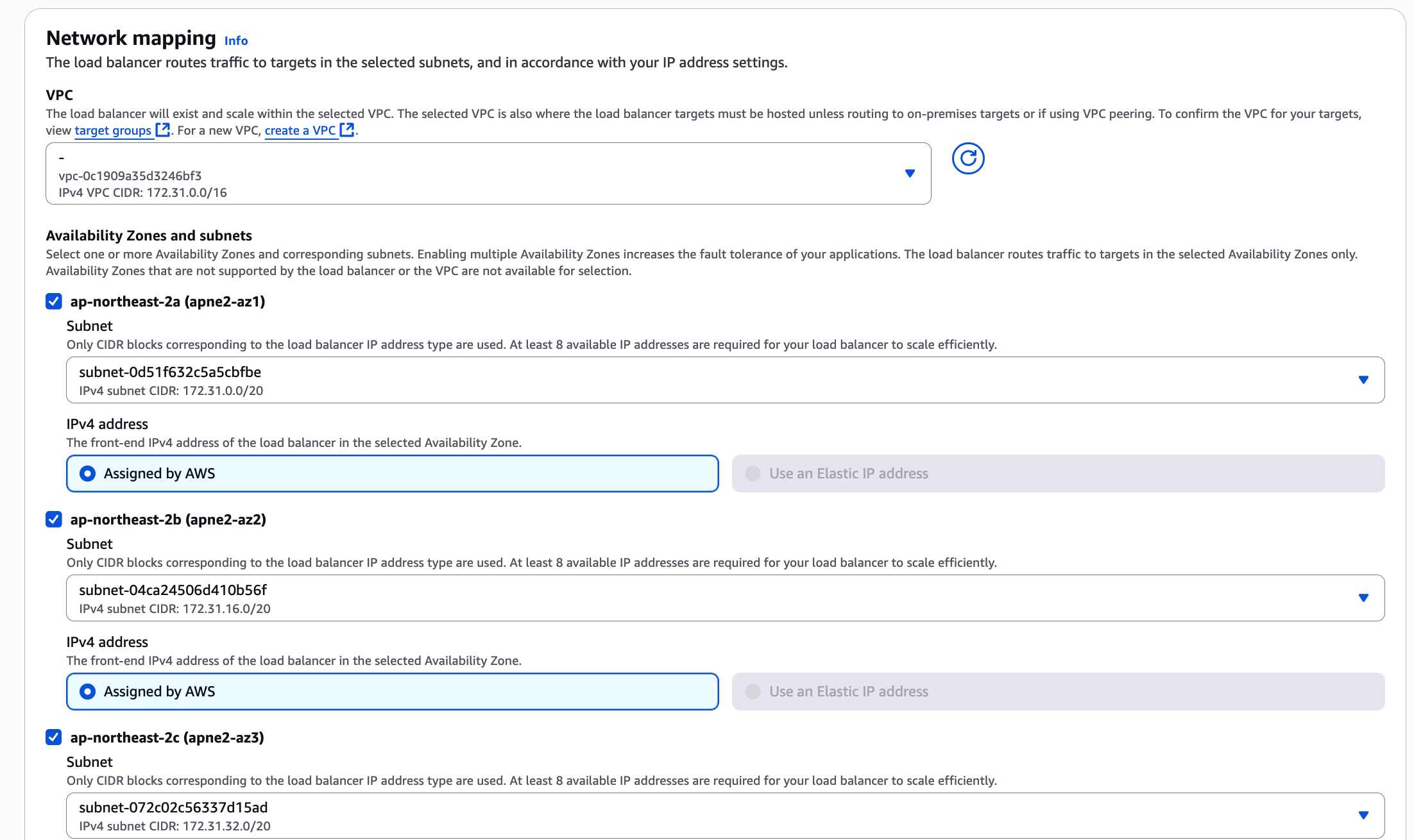This screenshot has width=1414, height=840.
Task: Choose Use an Elastic IP address for ap-northeast-2b
Action: [x=753, y=692]
